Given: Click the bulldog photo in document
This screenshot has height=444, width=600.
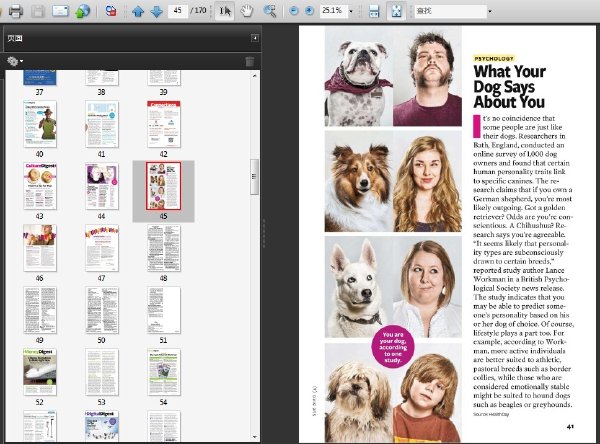Looking at the screenshot, I should coord(359,76).
